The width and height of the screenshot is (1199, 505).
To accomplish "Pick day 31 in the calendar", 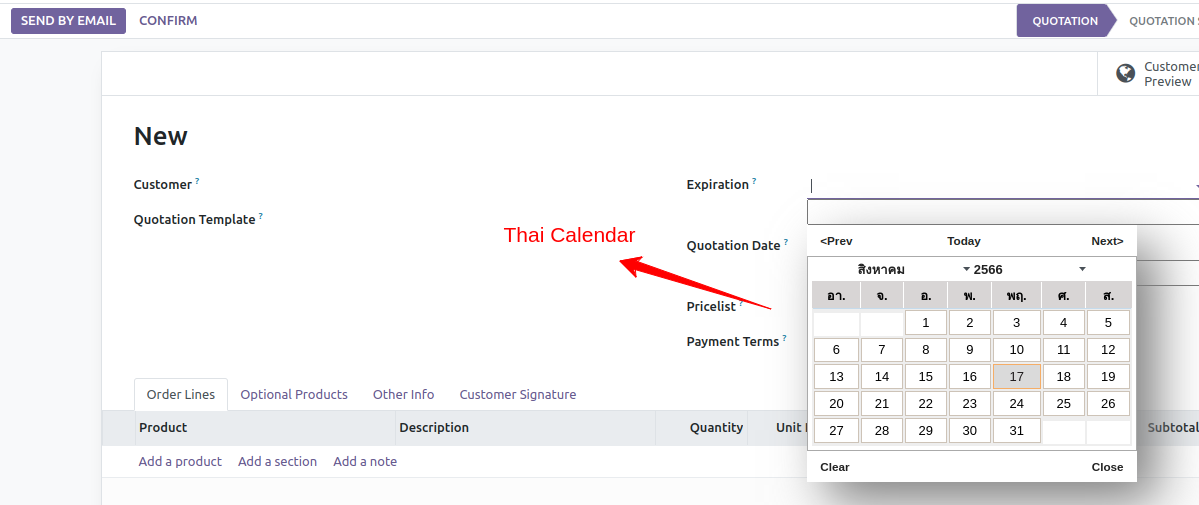I will pyautogui.click(x=1016, y=430).
